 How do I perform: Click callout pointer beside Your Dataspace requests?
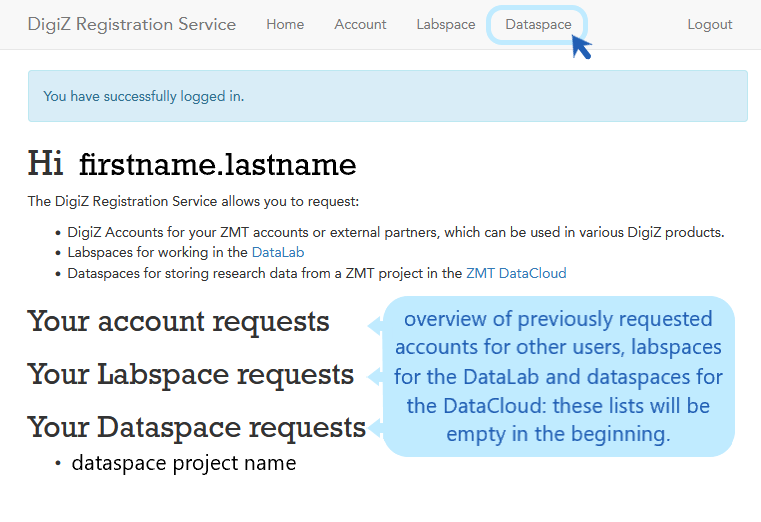[x=376, y=428]
